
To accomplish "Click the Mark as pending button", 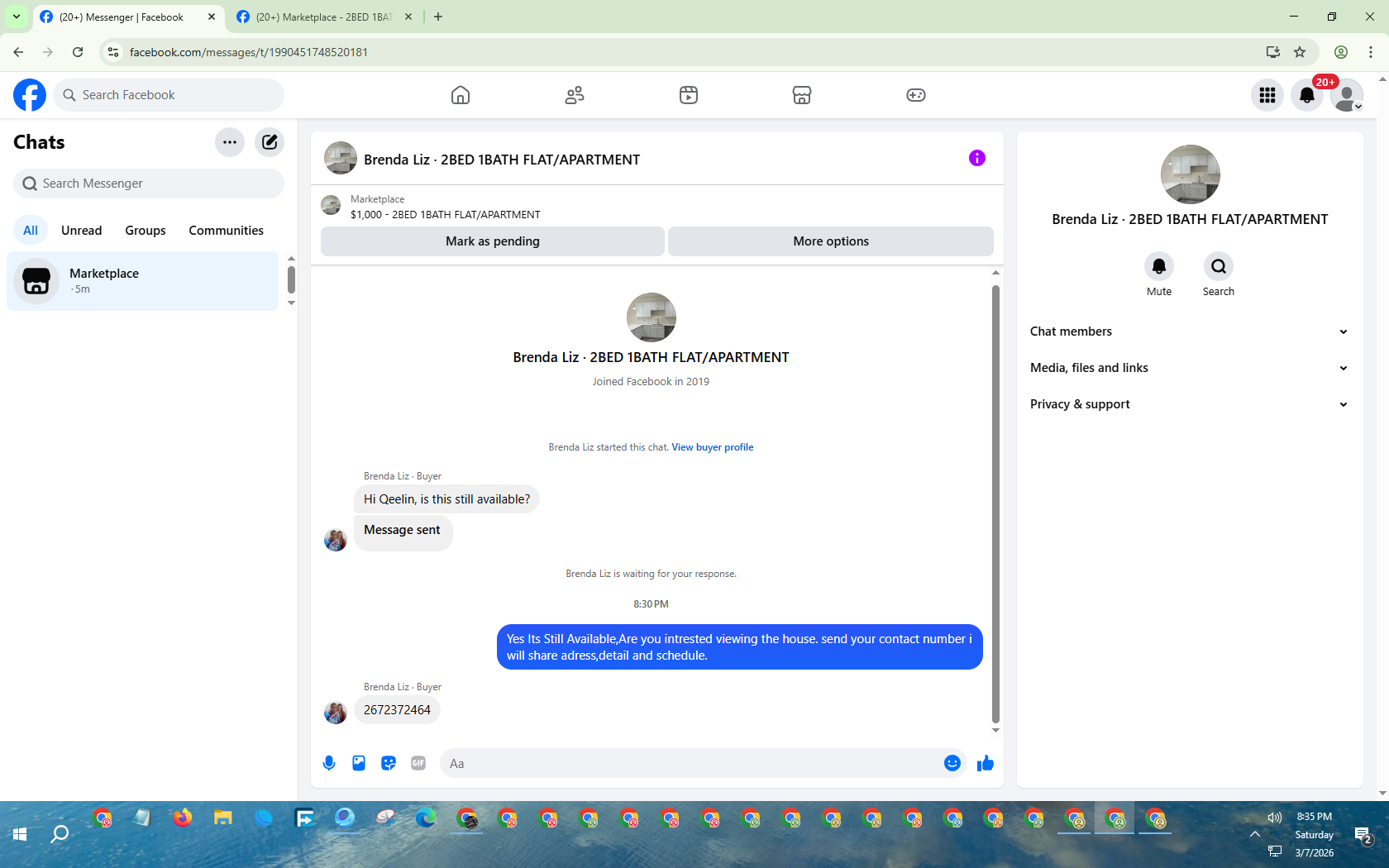I will coord(493,241).
